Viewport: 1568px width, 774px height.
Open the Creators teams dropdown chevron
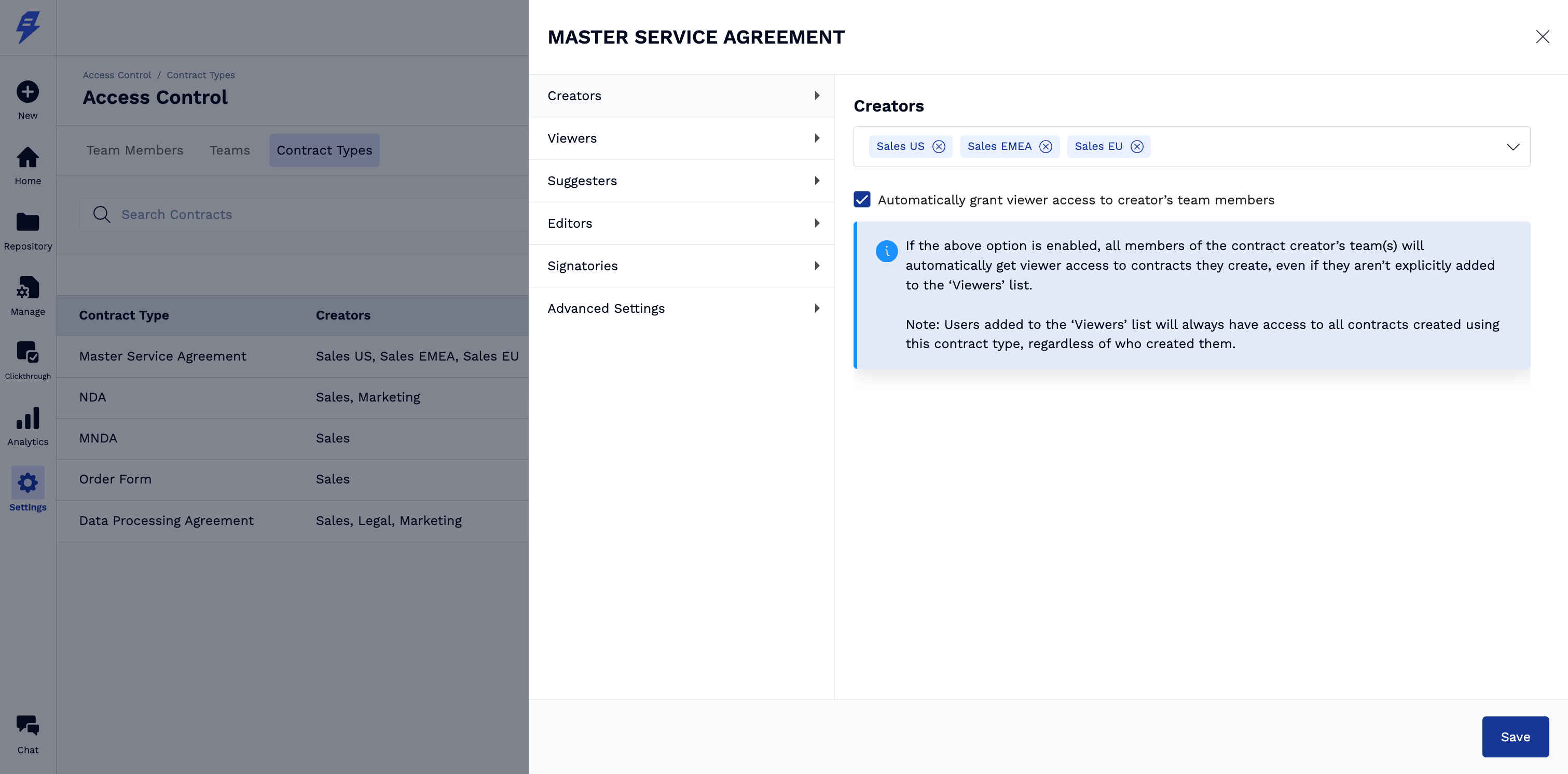point(1512,147)
